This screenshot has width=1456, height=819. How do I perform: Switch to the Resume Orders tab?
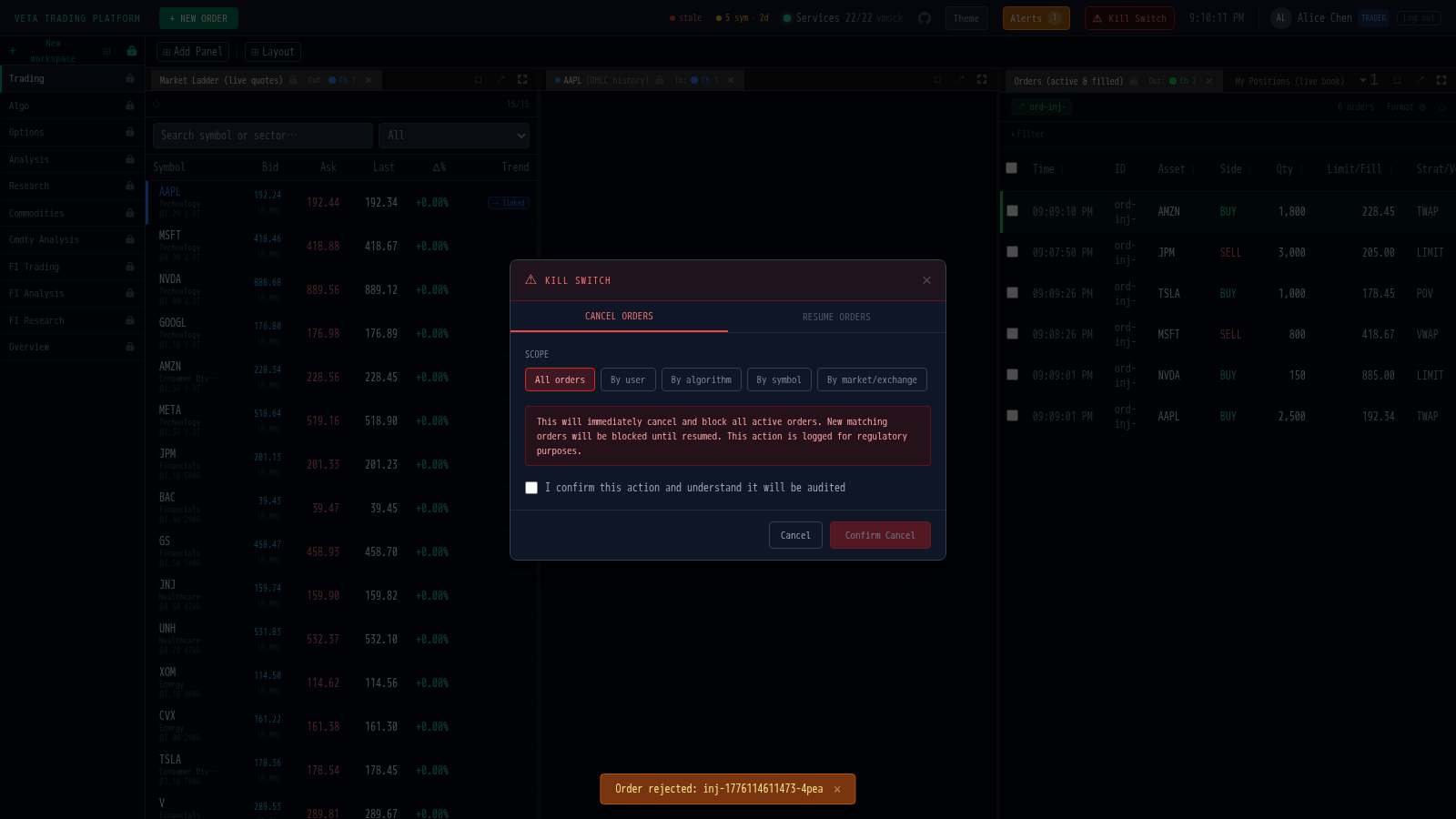[836, 317]
